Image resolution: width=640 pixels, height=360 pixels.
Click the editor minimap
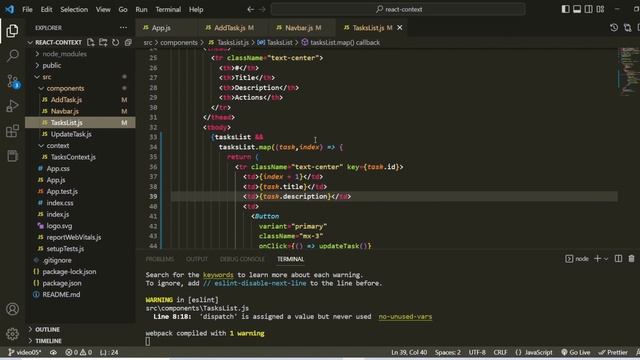point(629,73)
